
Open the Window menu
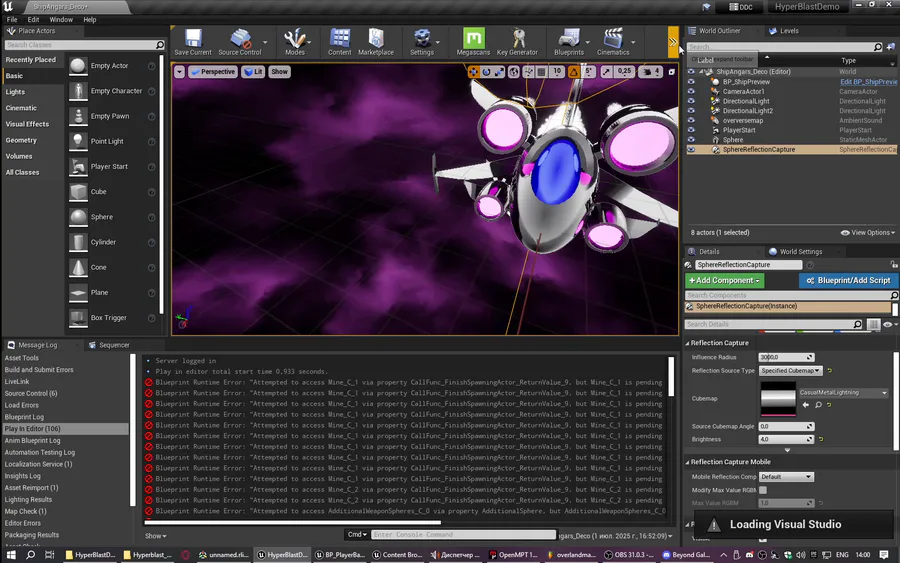(61, 20)
